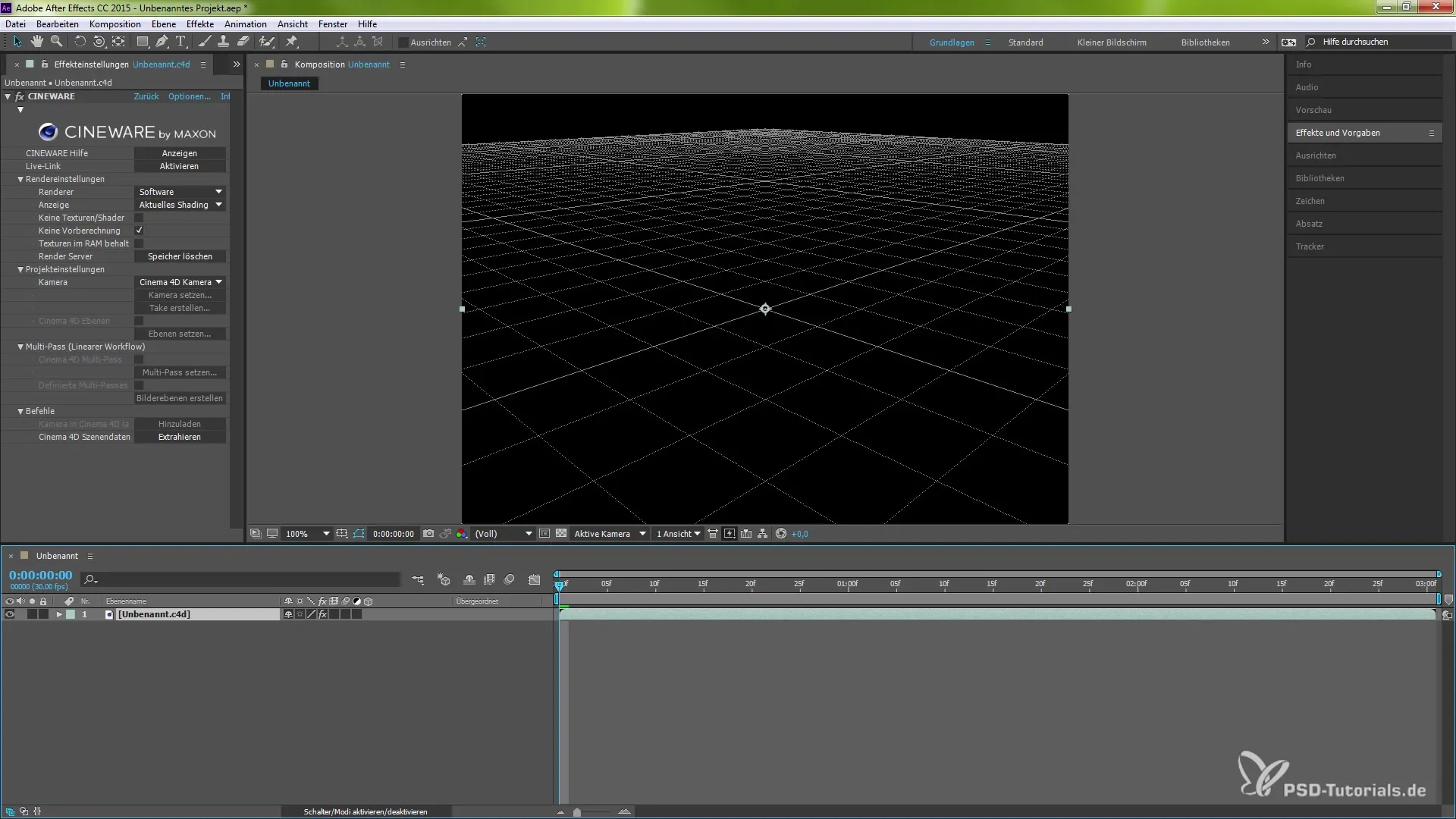Image resolution: width=1456 pixels, height=819 pixels.
Task: Toggle the shy switch on Unbenannt.c4d layer
Action: (288, 614)
